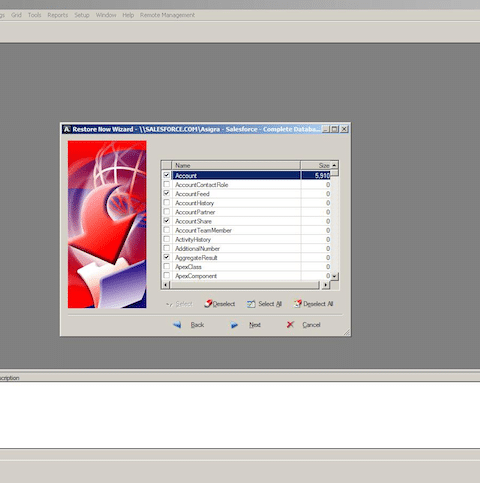The image size is (480, 483).
Task: Click the red Cancel X icon
Action: pyautogui.click(x=290, y=324)
